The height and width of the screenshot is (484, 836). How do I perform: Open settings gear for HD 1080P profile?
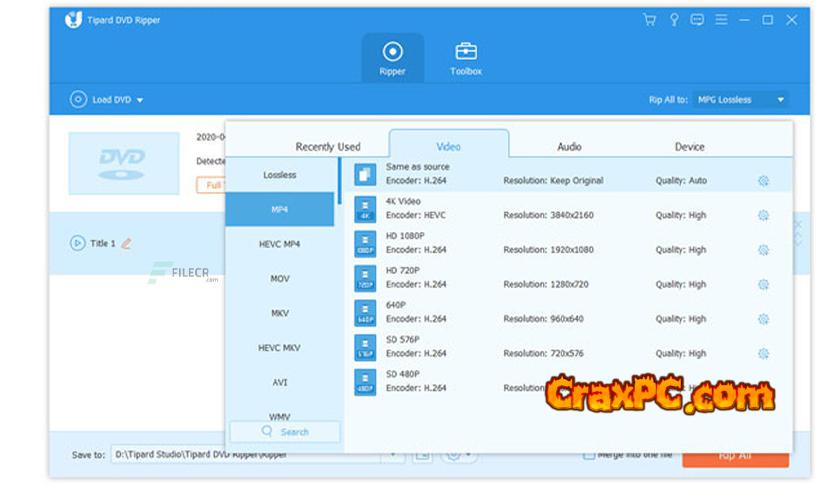pyautogui.click(x=763, y=250)
